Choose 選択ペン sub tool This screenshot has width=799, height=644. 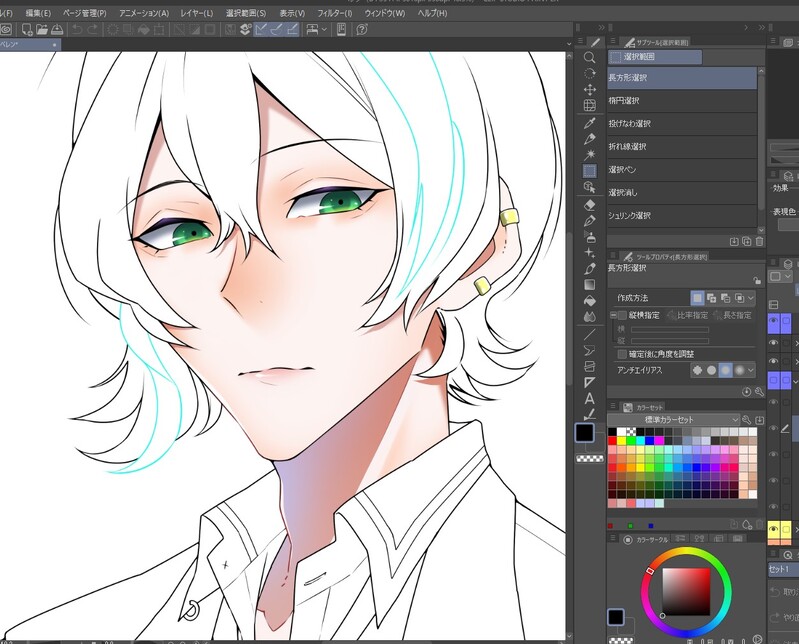[682, 170]
